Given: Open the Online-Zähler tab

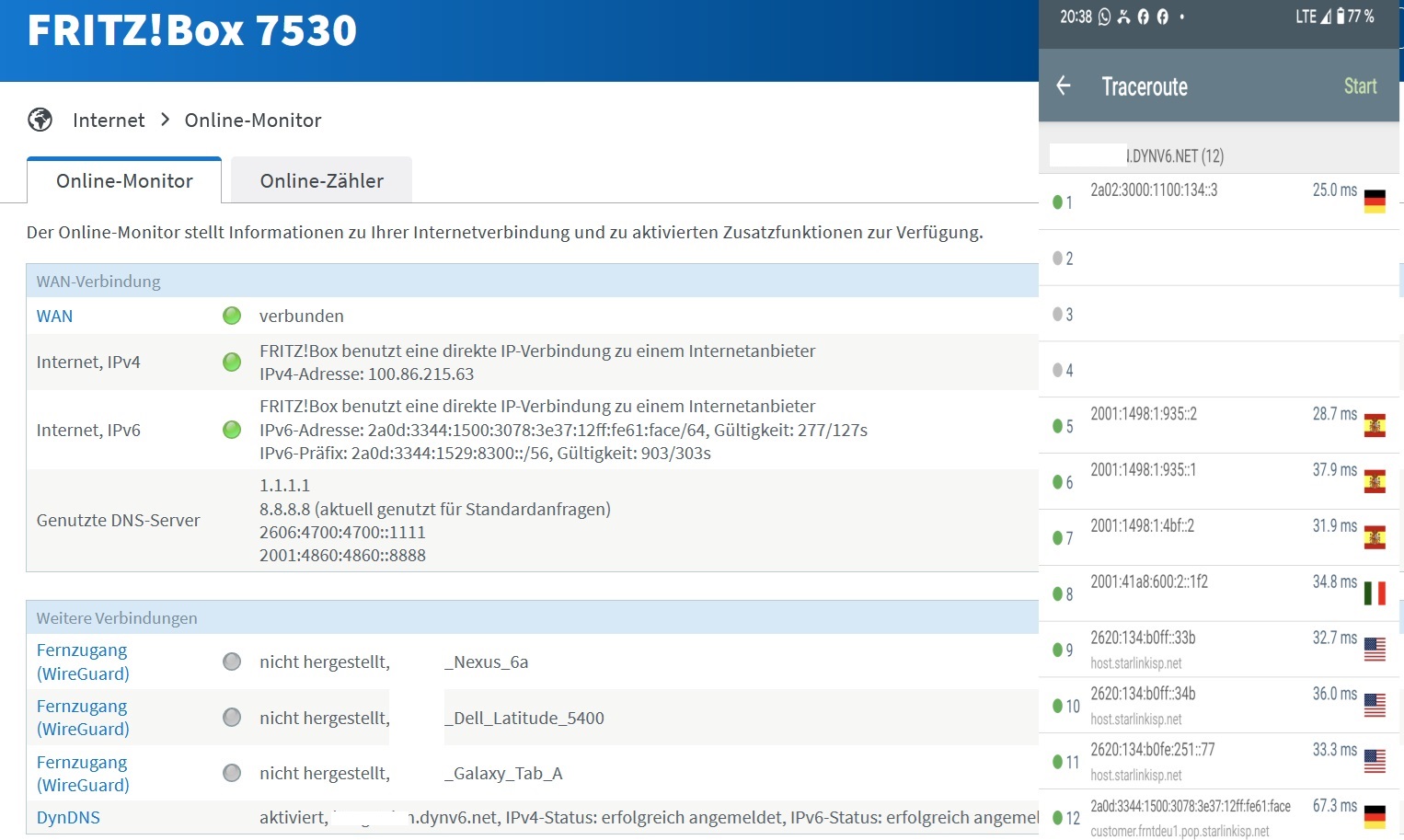Looking at the screenshot, I should point(321,180).
